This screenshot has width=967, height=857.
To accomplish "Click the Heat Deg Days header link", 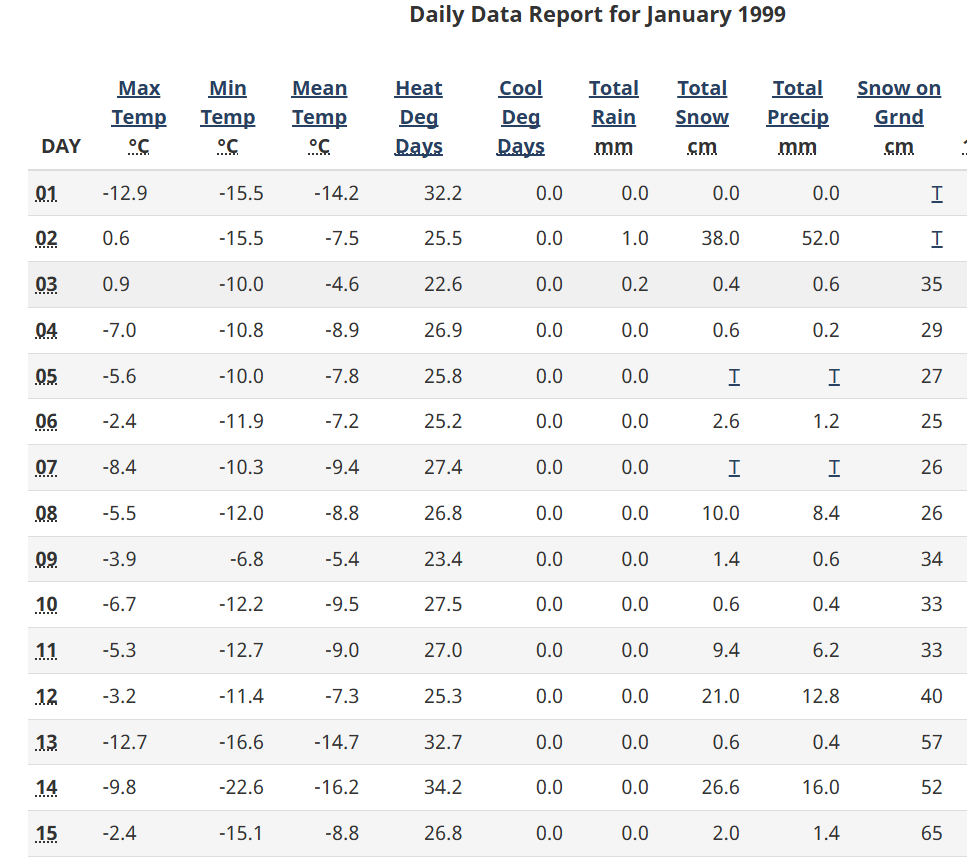I will 419,117.
